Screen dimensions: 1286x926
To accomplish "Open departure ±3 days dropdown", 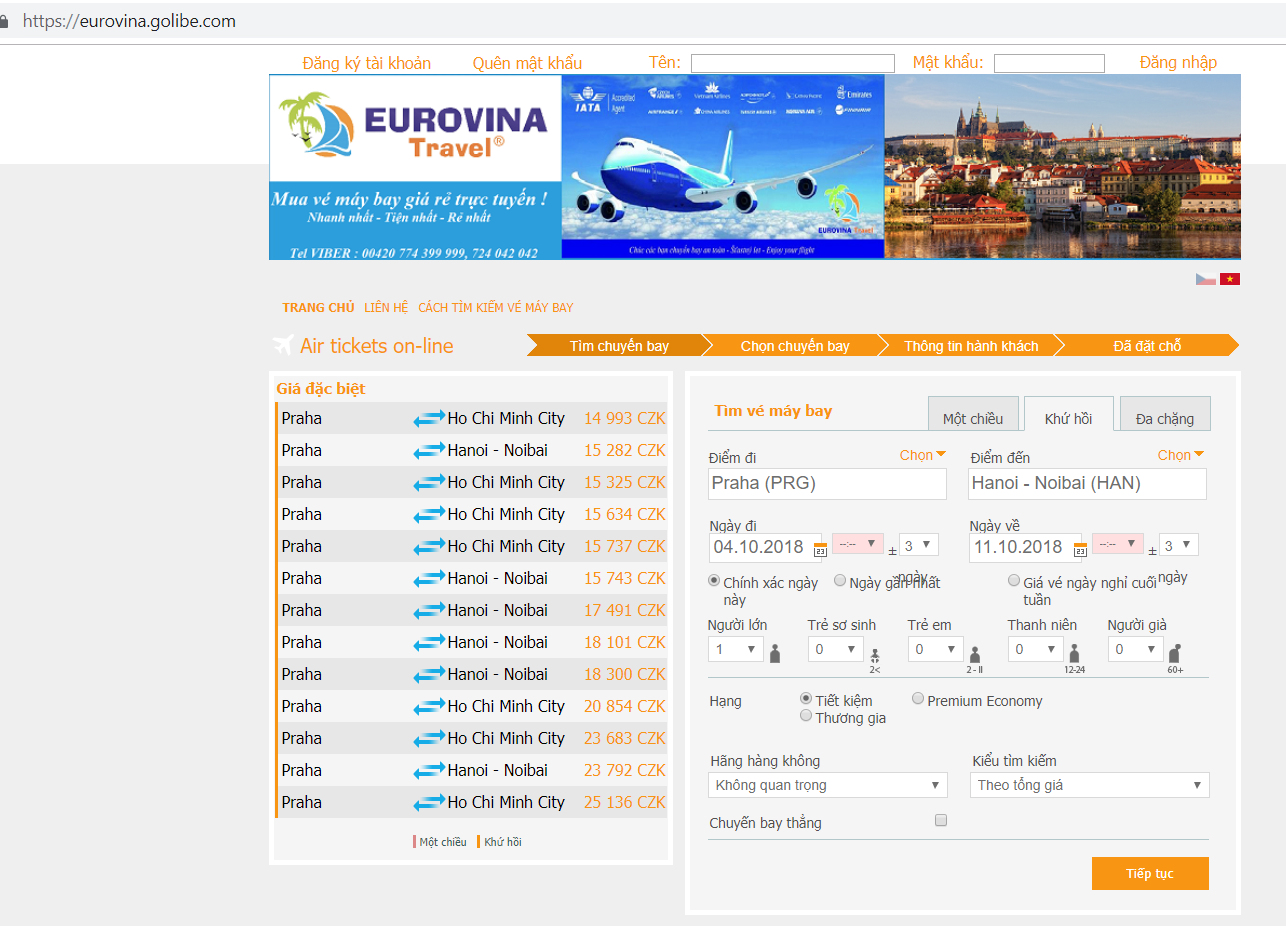I will click(919, 545).
